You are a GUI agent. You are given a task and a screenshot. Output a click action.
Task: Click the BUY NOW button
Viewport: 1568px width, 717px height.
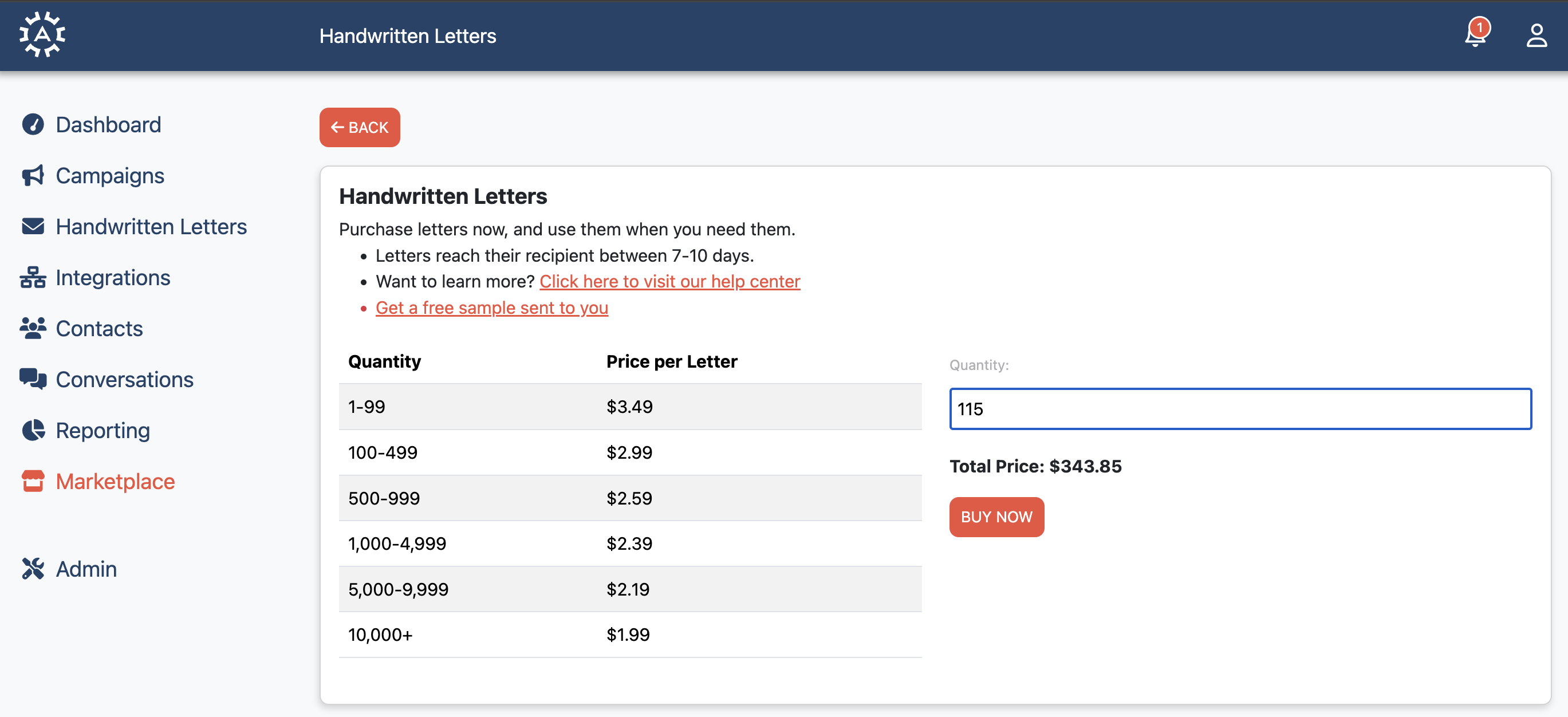996,517
